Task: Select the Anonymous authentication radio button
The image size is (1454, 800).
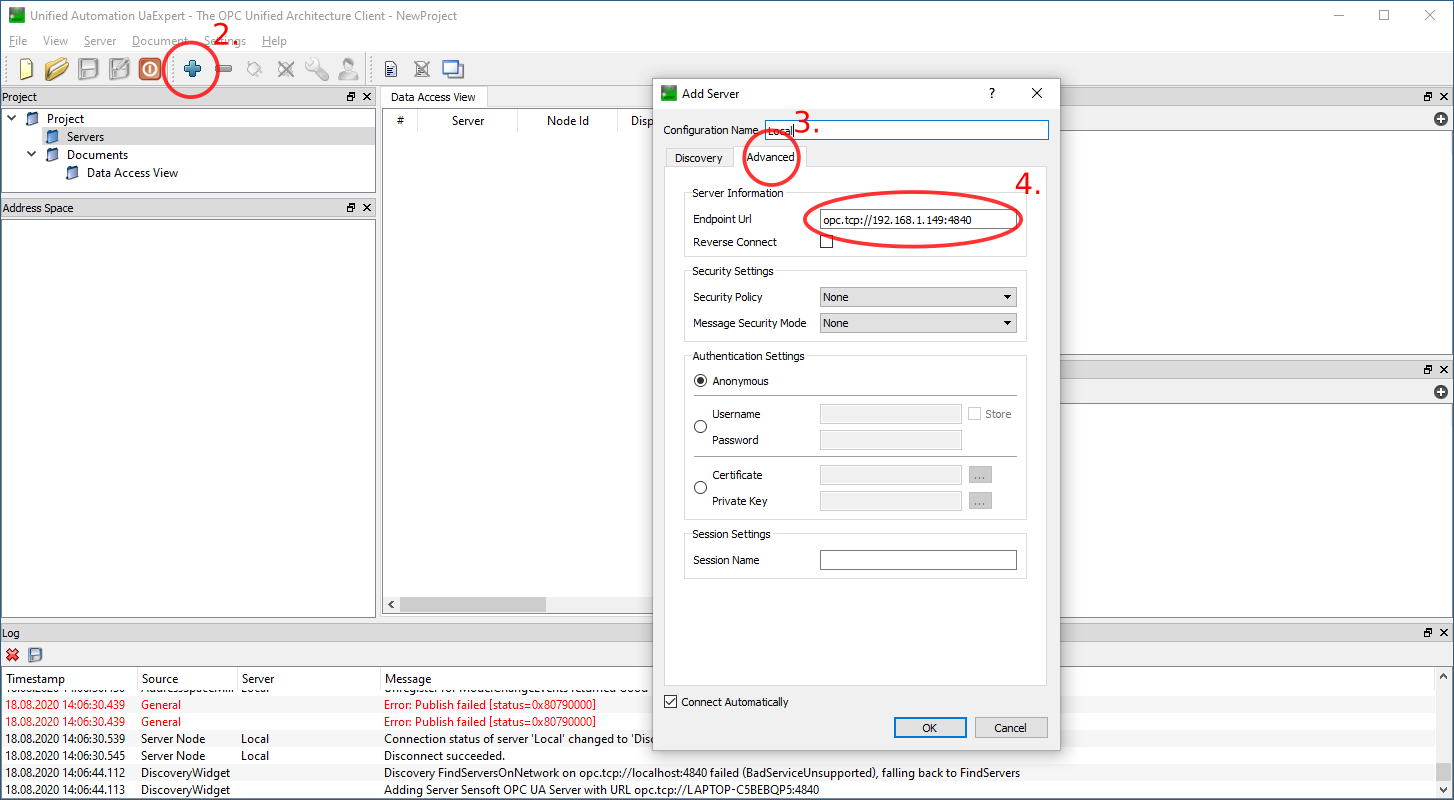Action: click(700, 381)
